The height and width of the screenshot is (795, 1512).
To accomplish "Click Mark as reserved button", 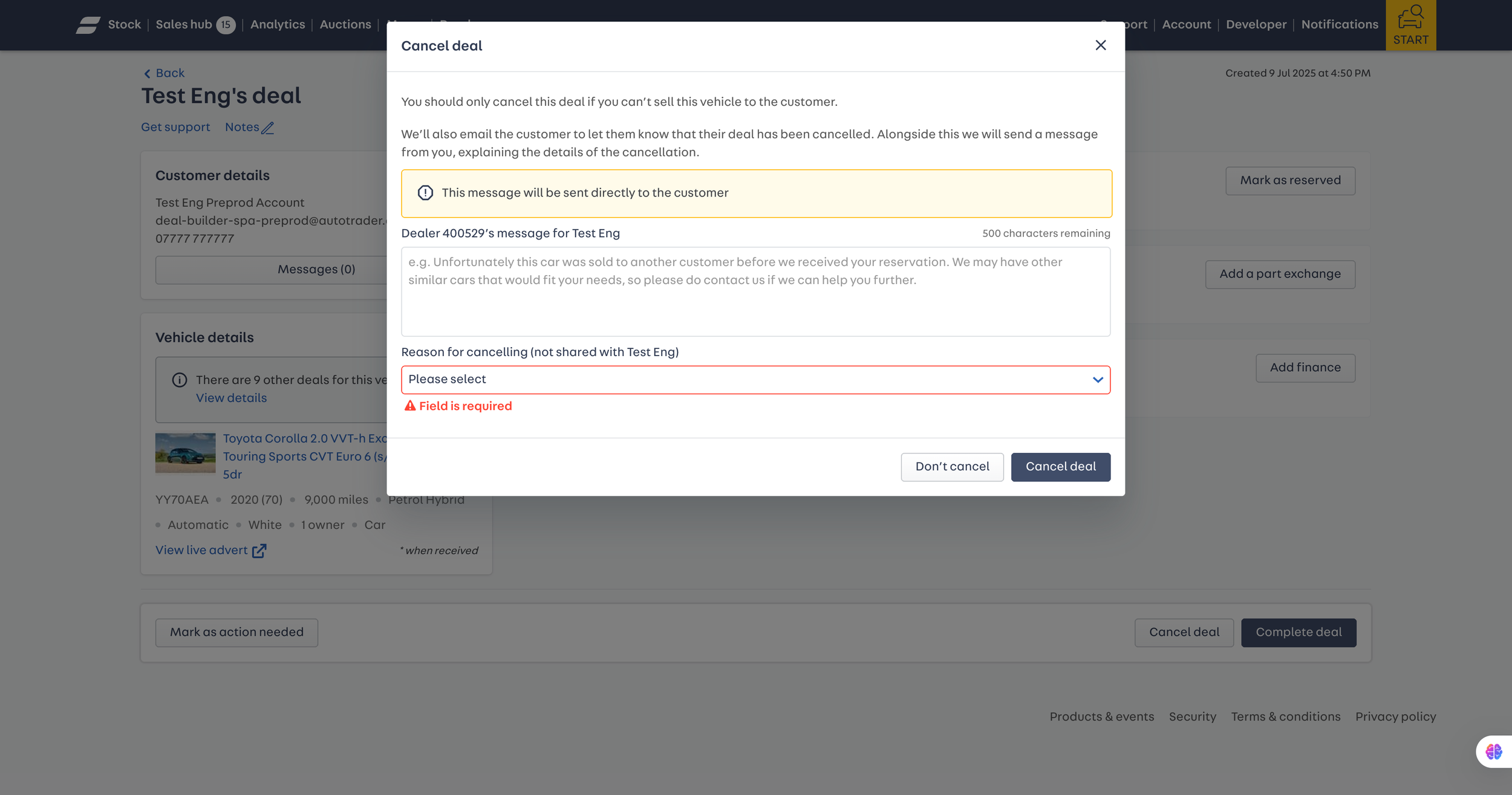I will click(1290, 181).
